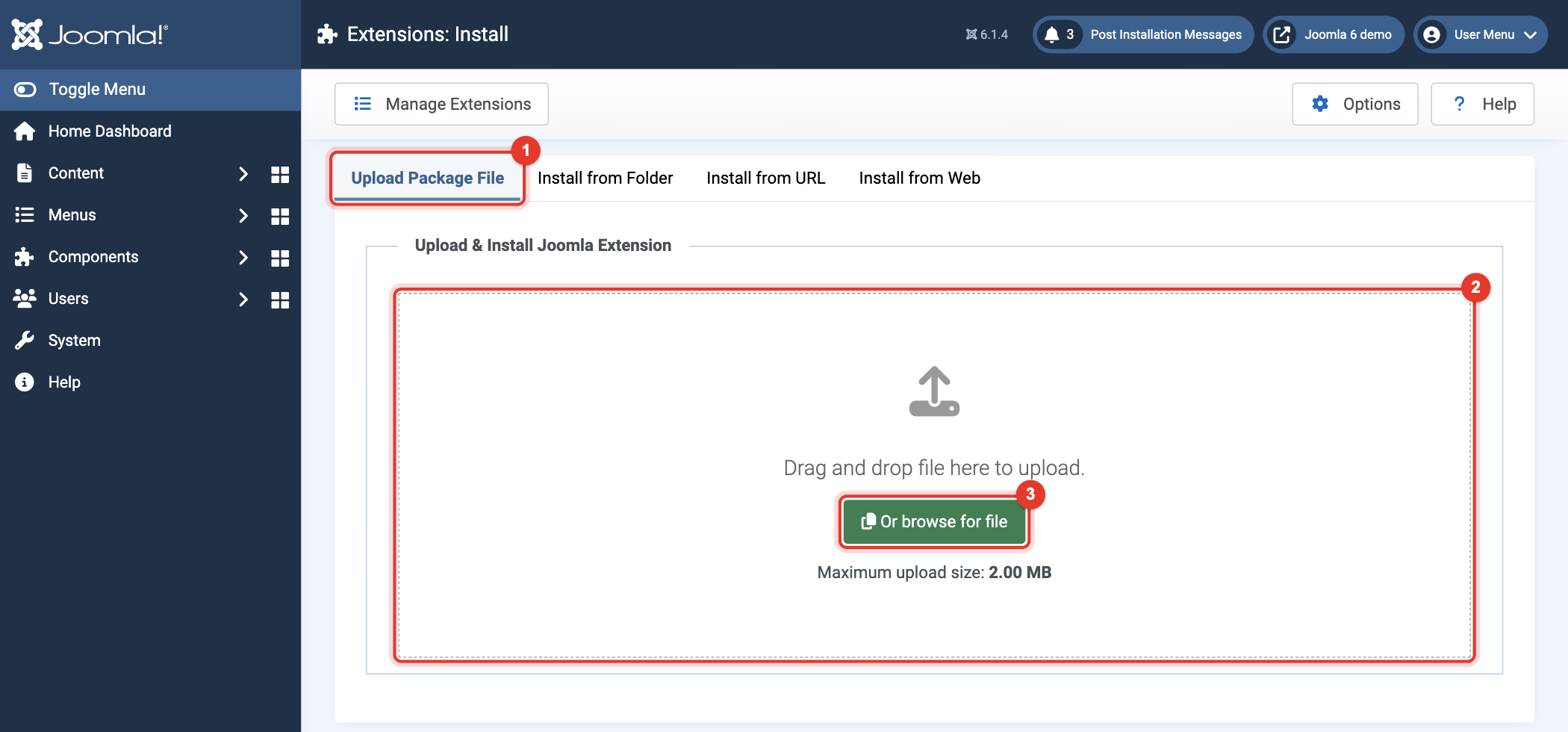Expand the Components submenu chevron

tap(243, 258)
